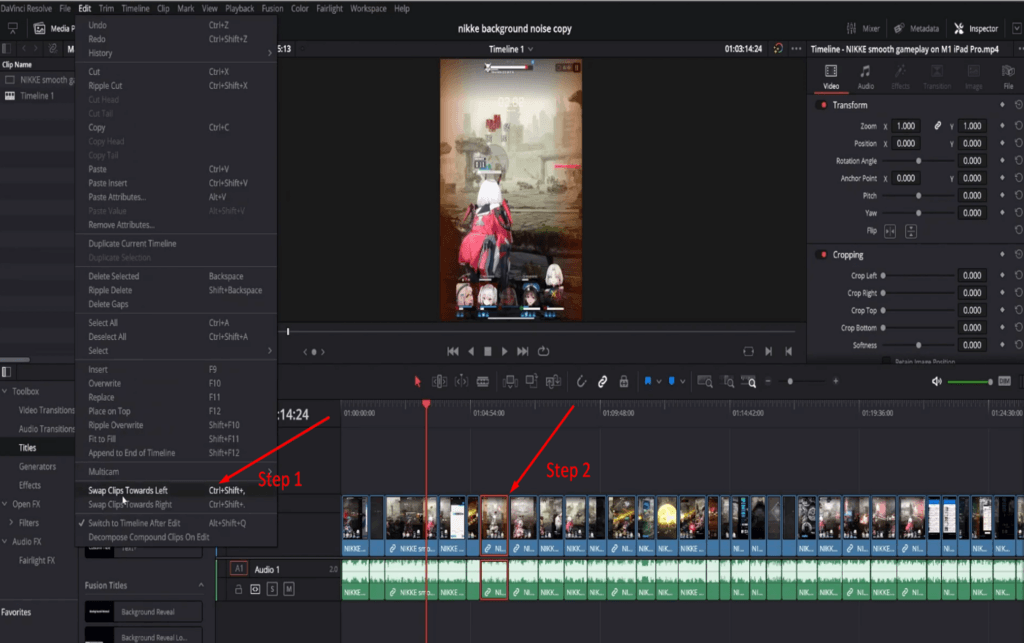1024x643 pixels.
Task: Add a keyframe for Zoom
Action: 1002,125
